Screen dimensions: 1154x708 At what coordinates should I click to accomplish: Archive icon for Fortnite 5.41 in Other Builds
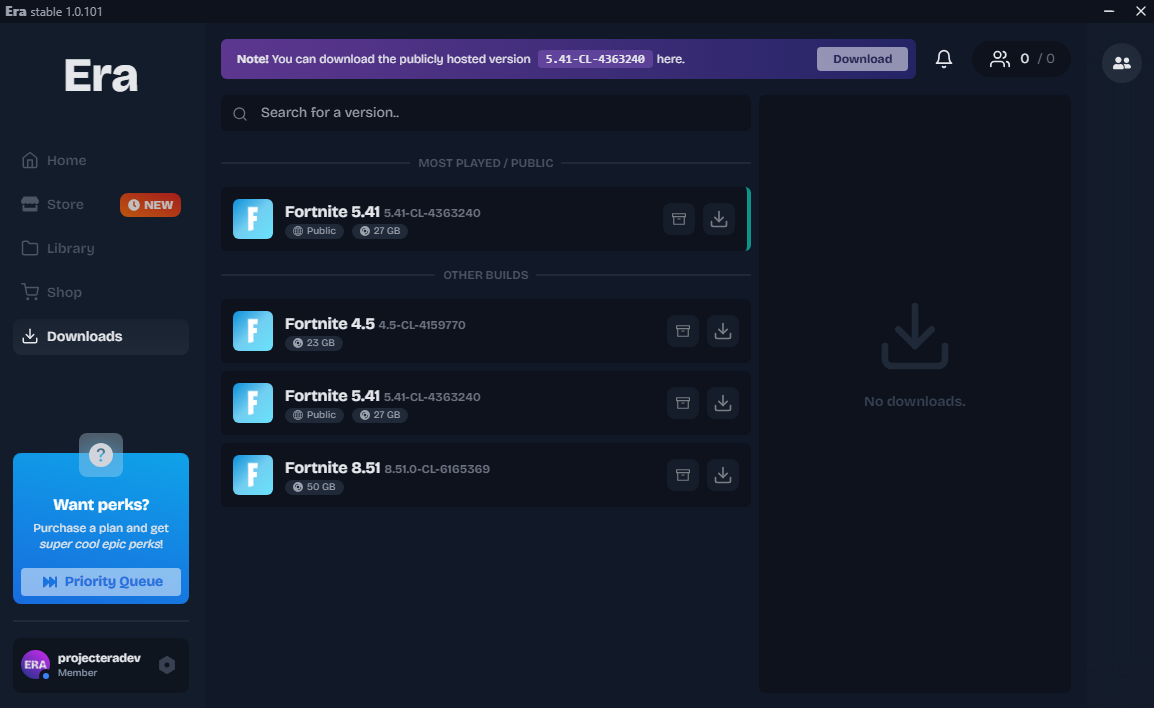tap(683, 403)
